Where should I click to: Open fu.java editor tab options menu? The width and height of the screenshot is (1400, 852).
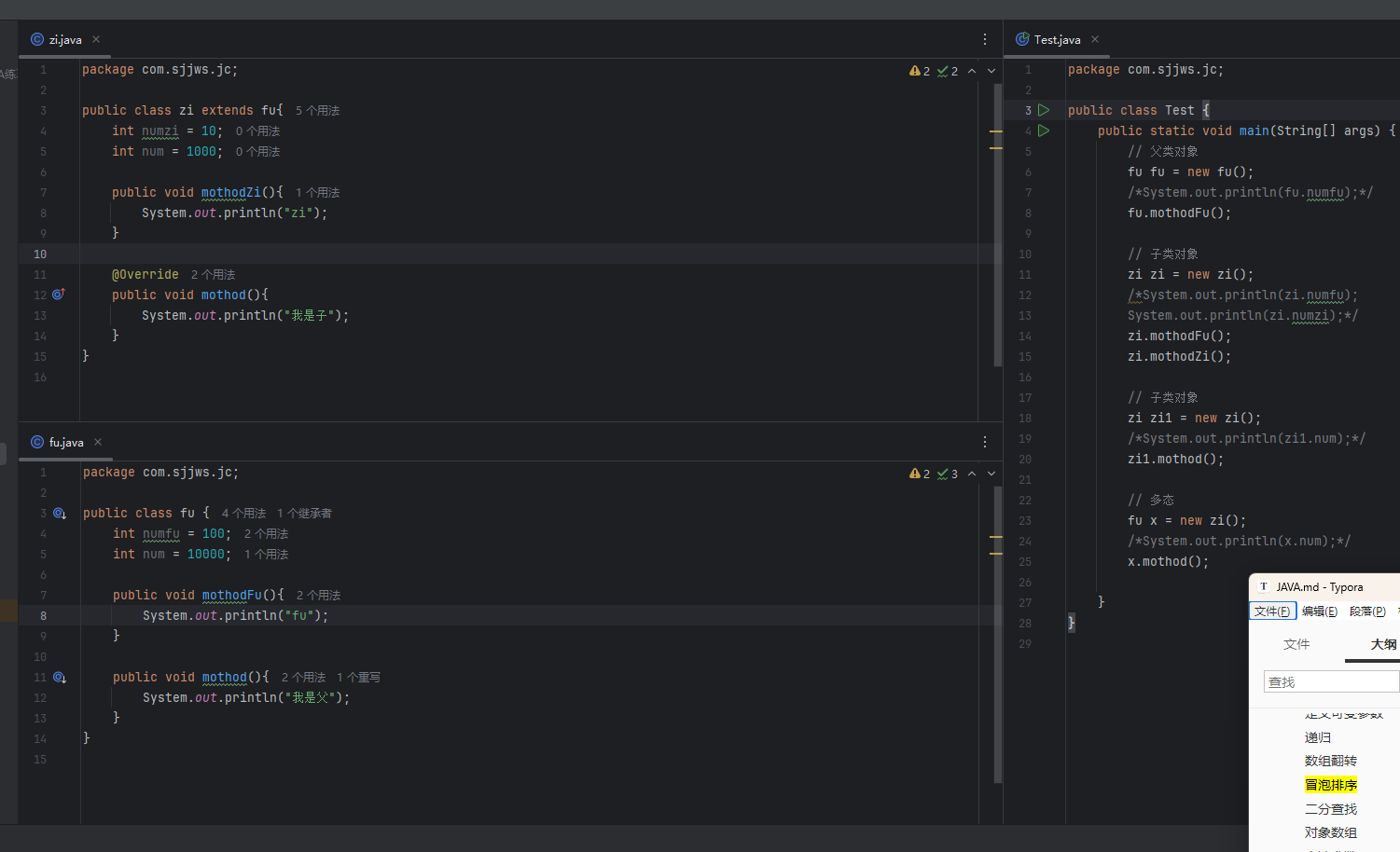[985, 442]
